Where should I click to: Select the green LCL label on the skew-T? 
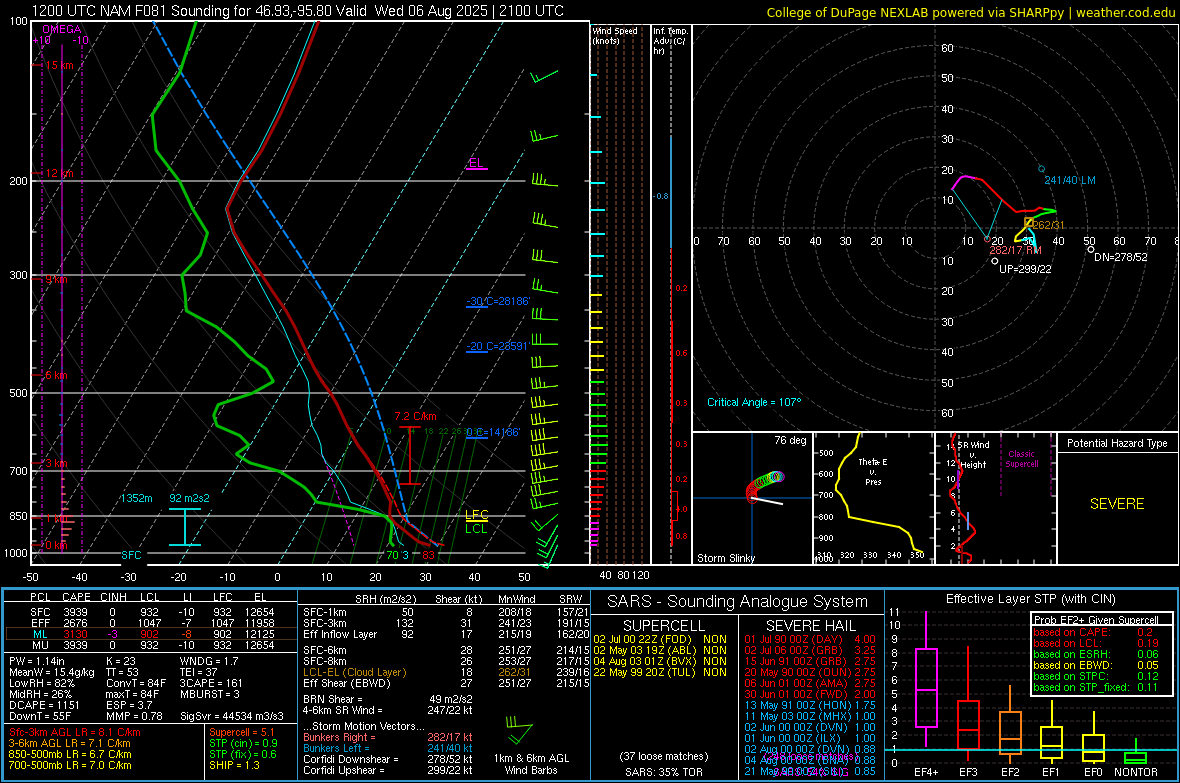click(476, 529)
